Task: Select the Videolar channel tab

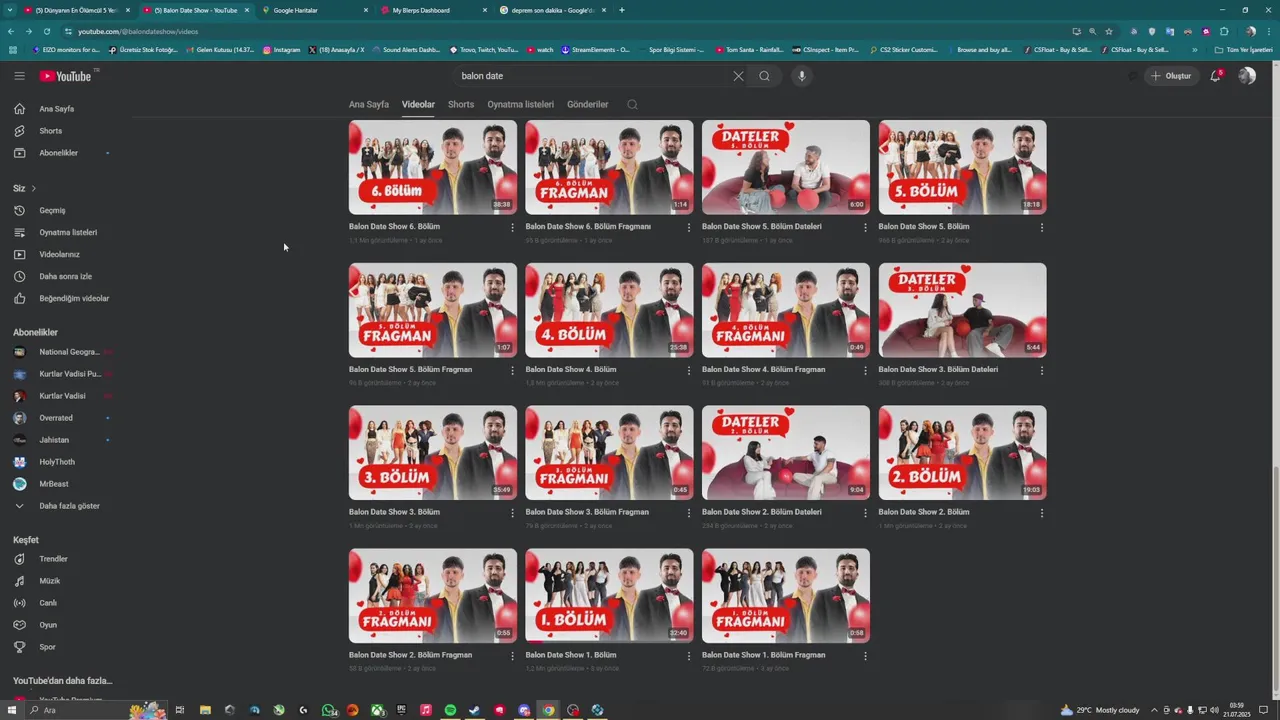Action: click(x=418, y=104)
